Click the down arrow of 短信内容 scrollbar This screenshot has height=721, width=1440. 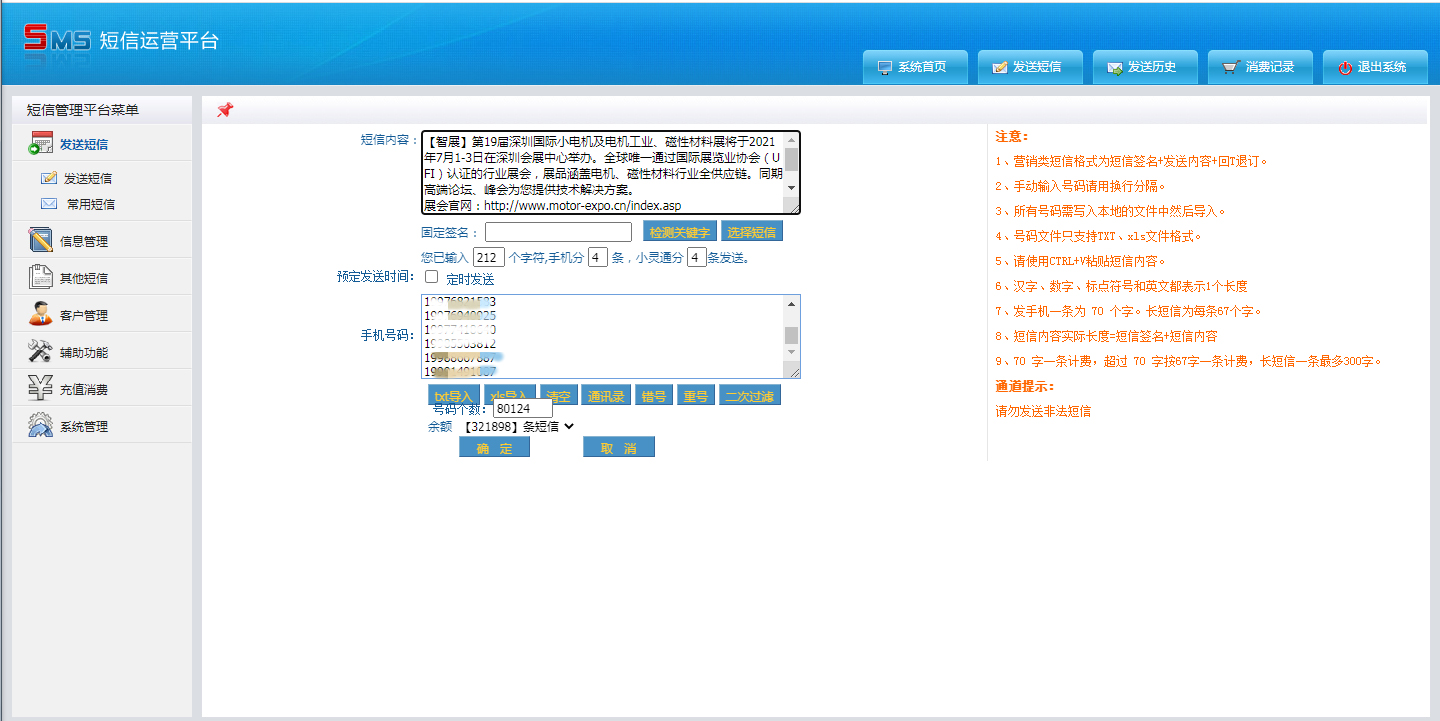coord(791,188)
